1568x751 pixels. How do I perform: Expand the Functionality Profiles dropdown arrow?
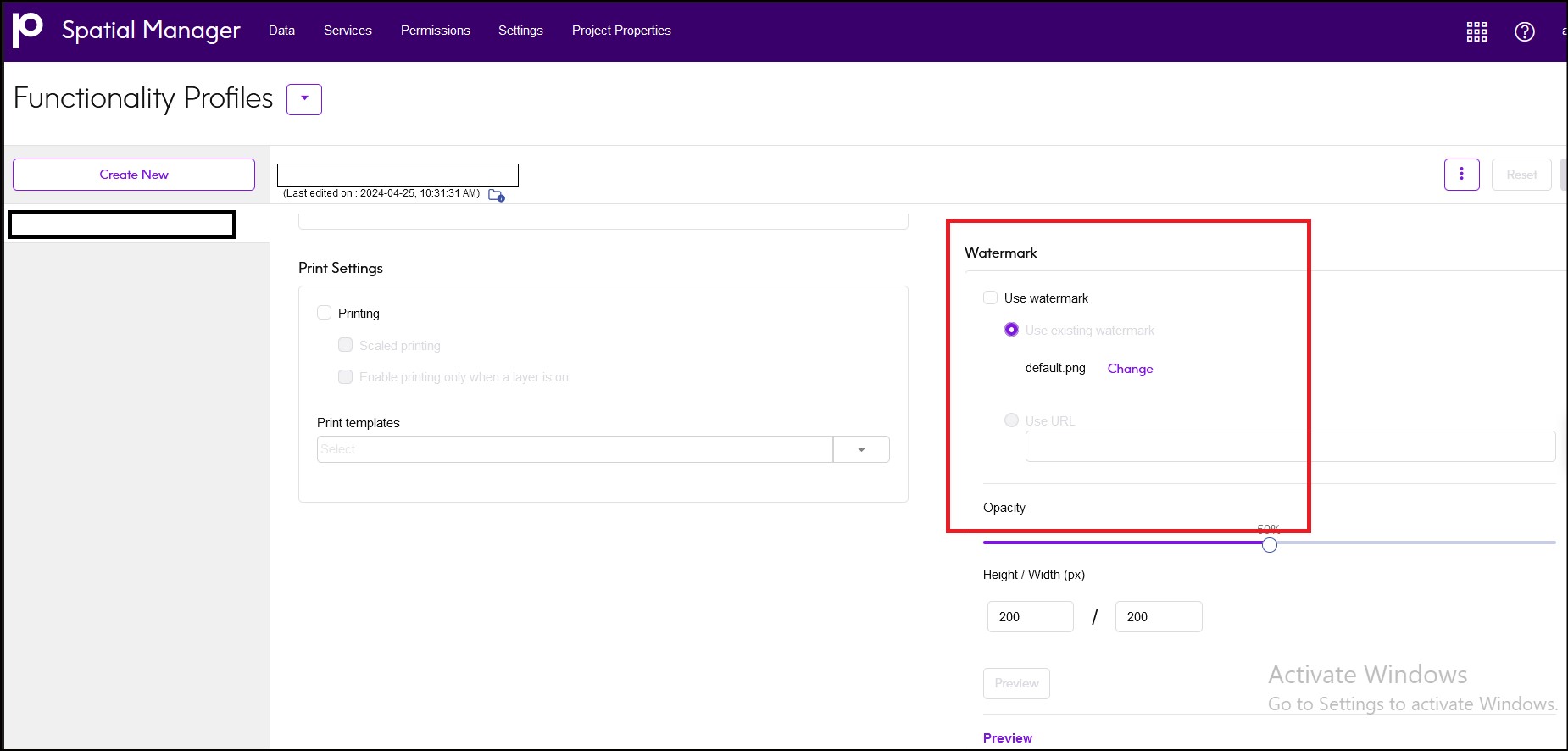coord(304,99)
